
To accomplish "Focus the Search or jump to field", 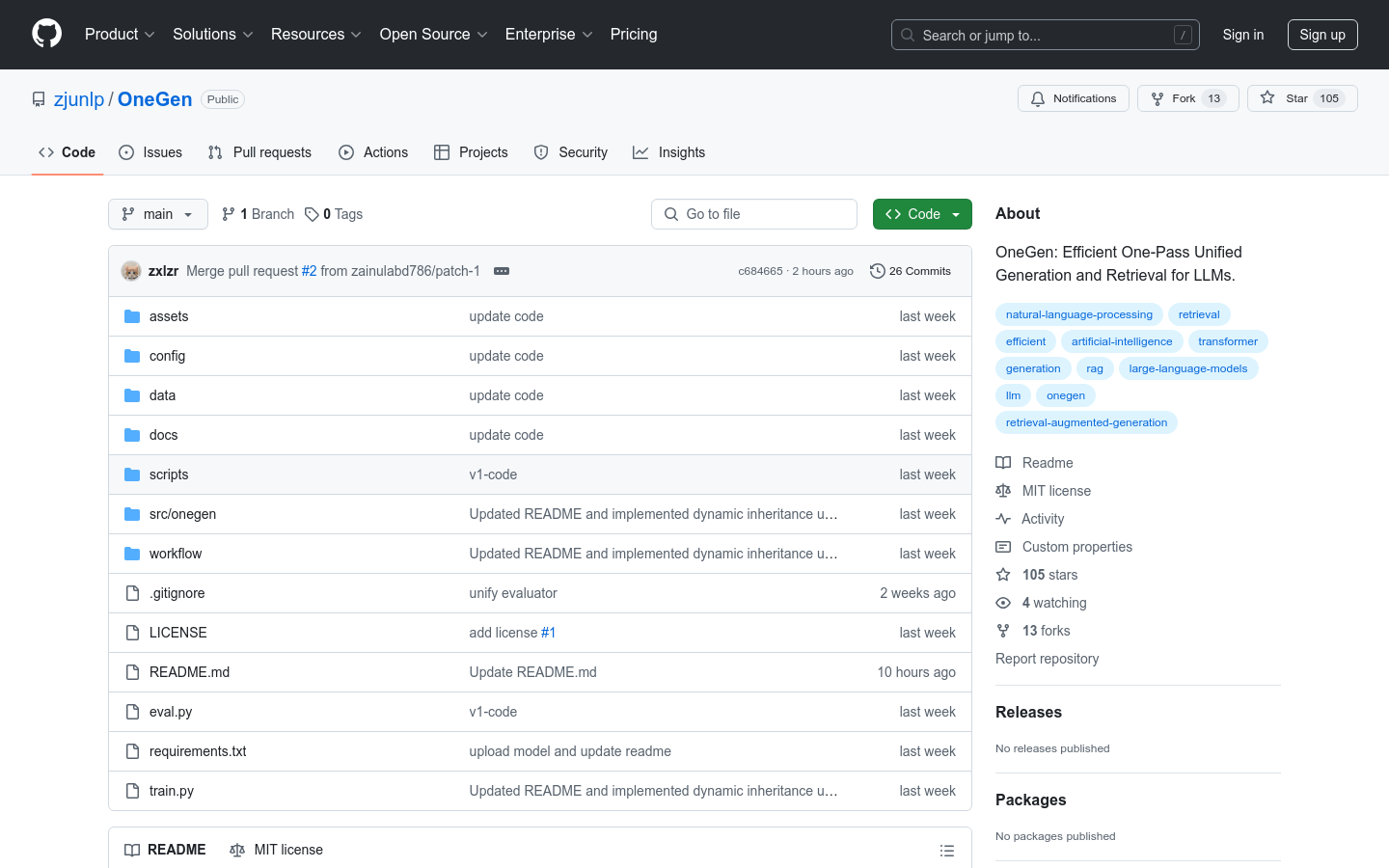I will [x=1046, y=35].
